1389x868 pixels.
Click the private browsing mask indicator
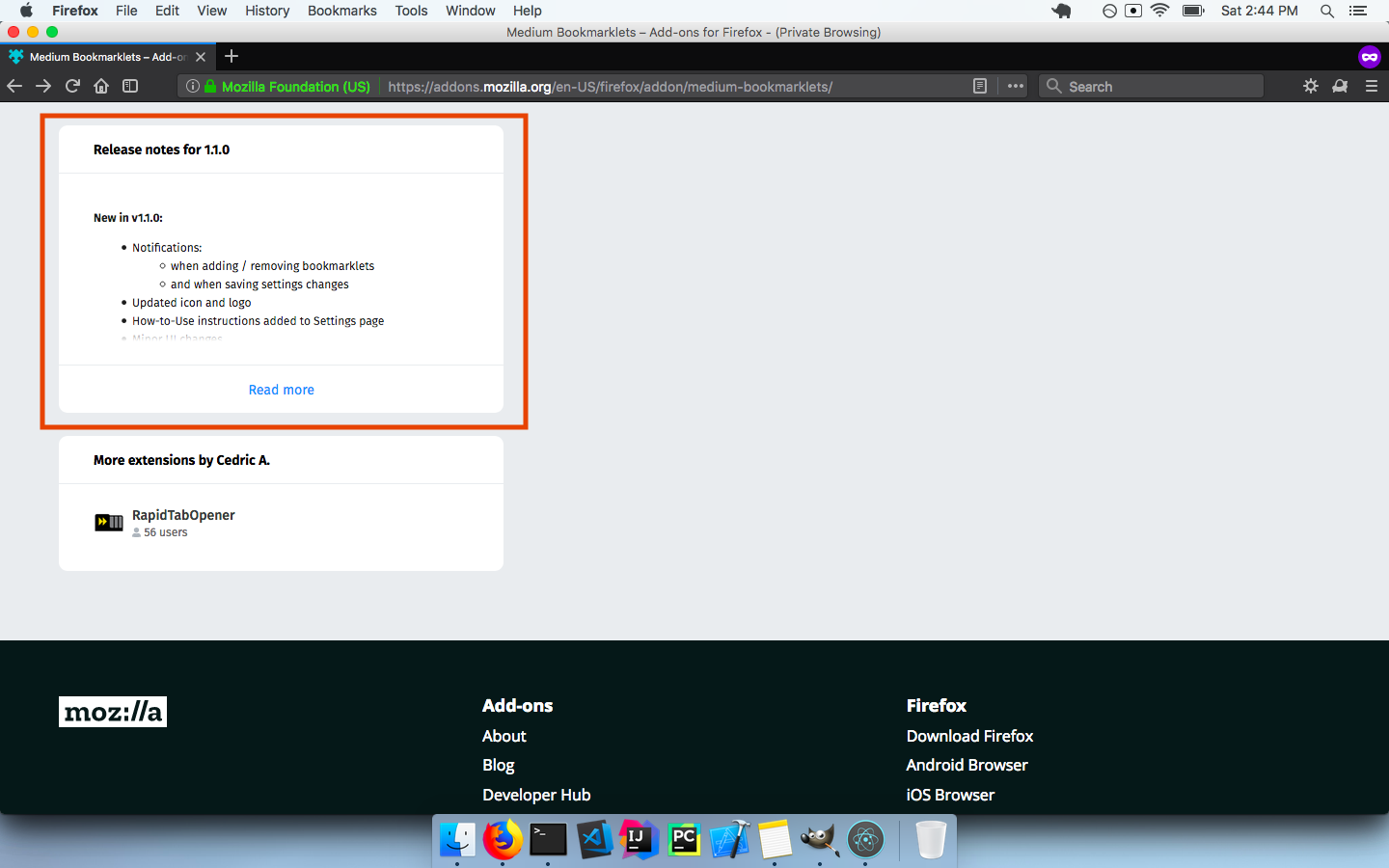click(1370, 57)
